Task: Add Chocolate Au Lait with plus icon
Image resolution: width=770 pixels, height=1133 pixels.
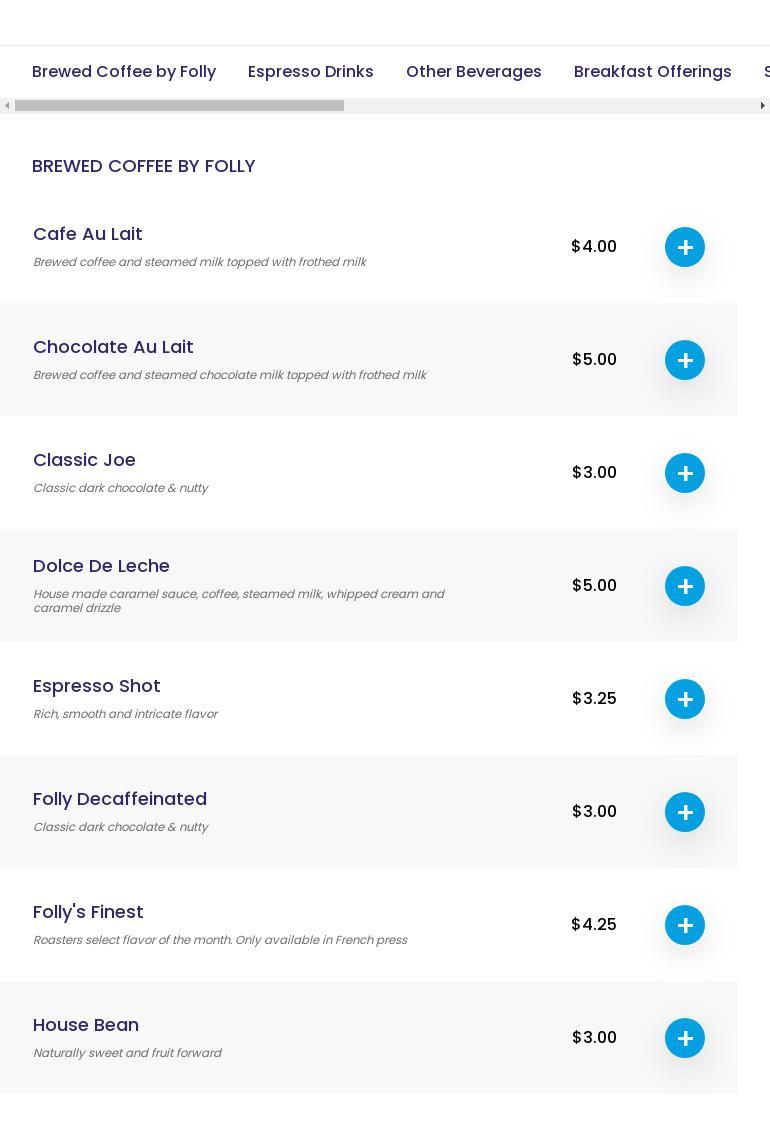Action: click(x=685, y=360)
